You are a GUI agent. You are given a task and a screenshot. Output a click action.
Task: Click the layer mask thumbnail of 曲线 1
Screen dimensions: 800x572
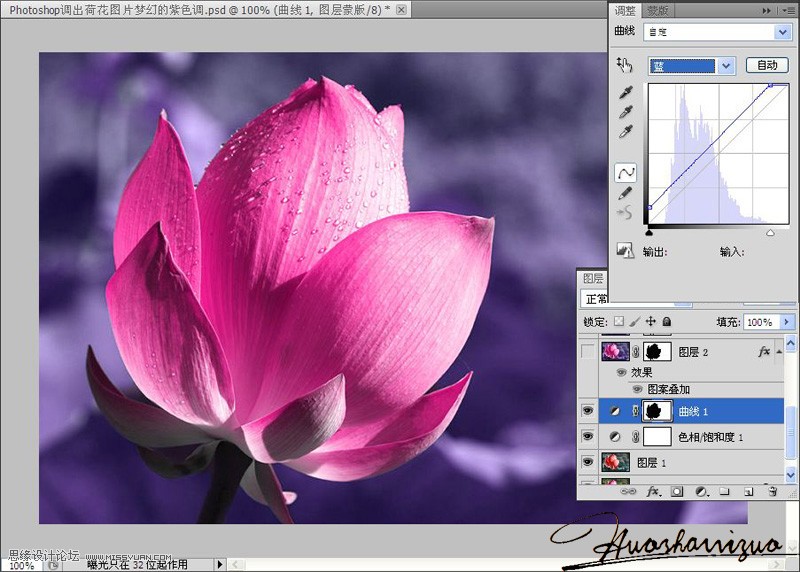657,411
